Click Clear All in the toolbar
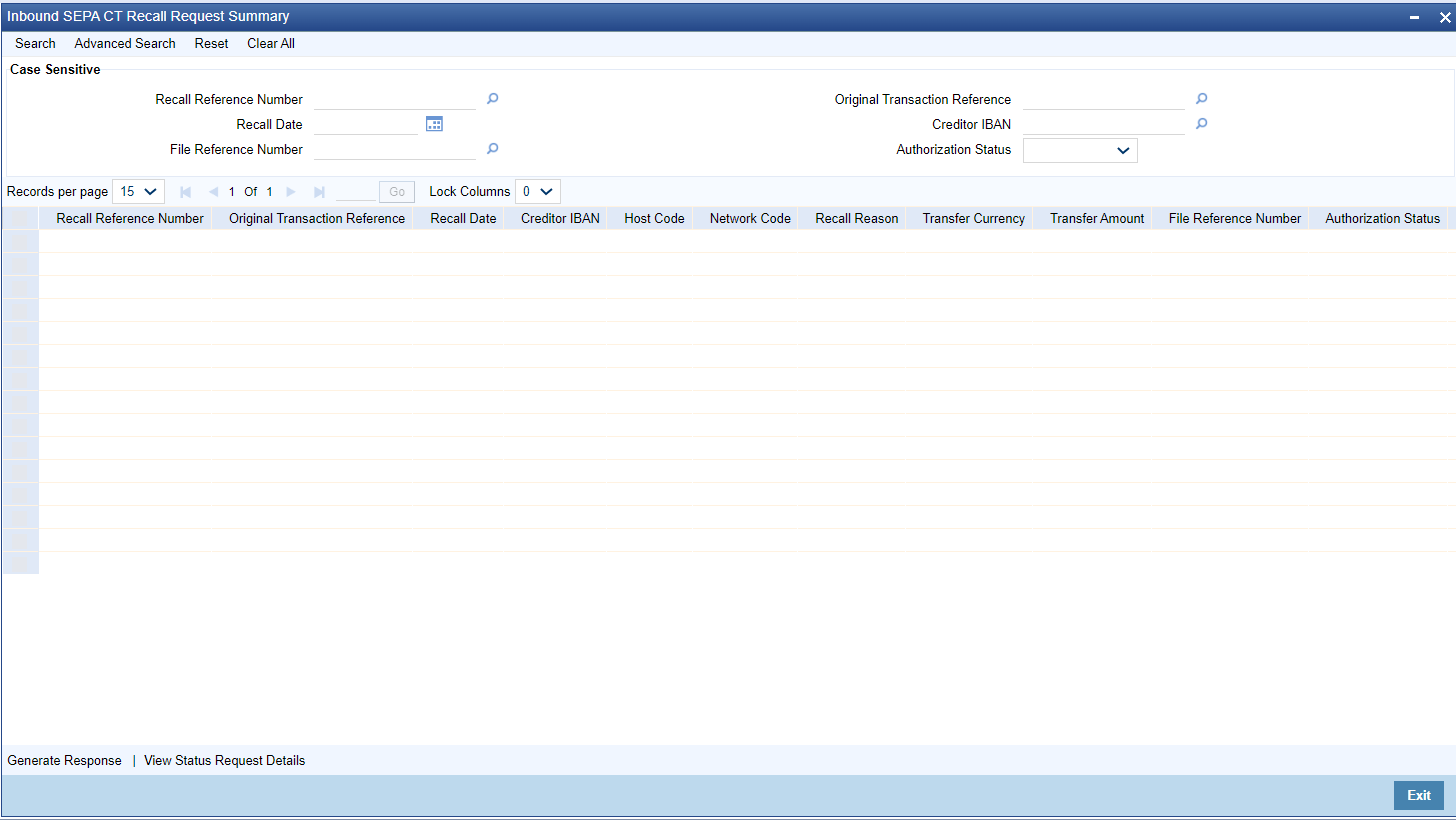1456x820 pixels. 271,44
